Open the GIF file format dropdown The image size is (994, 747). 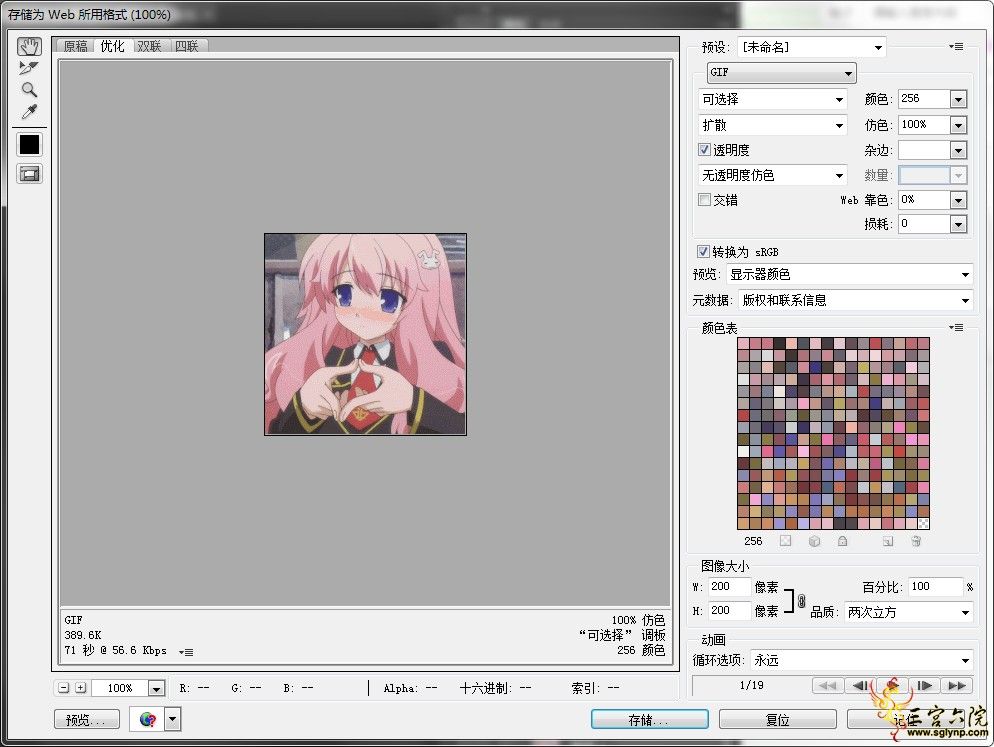point(782,72)
